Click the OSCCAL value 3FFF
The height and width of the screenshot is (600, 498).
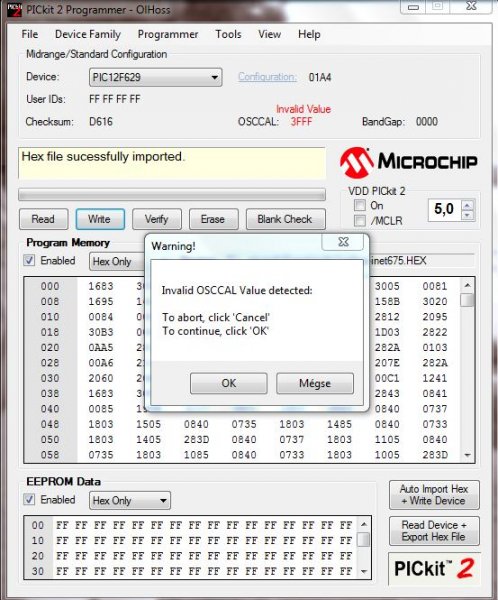click(x=301, y=122)
